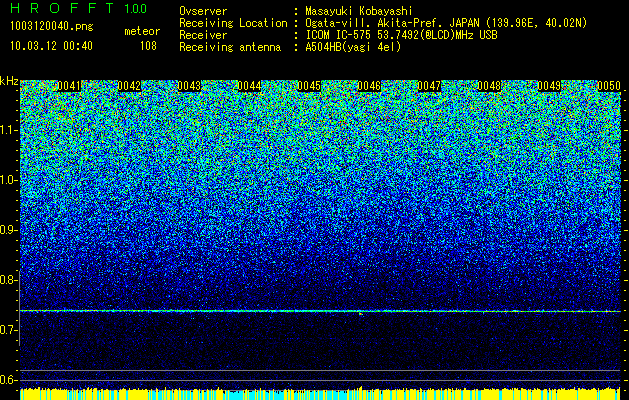This screenshot has height=400, width=629.
Task: Click the Ovserver field label
Action: pos(203,11)
